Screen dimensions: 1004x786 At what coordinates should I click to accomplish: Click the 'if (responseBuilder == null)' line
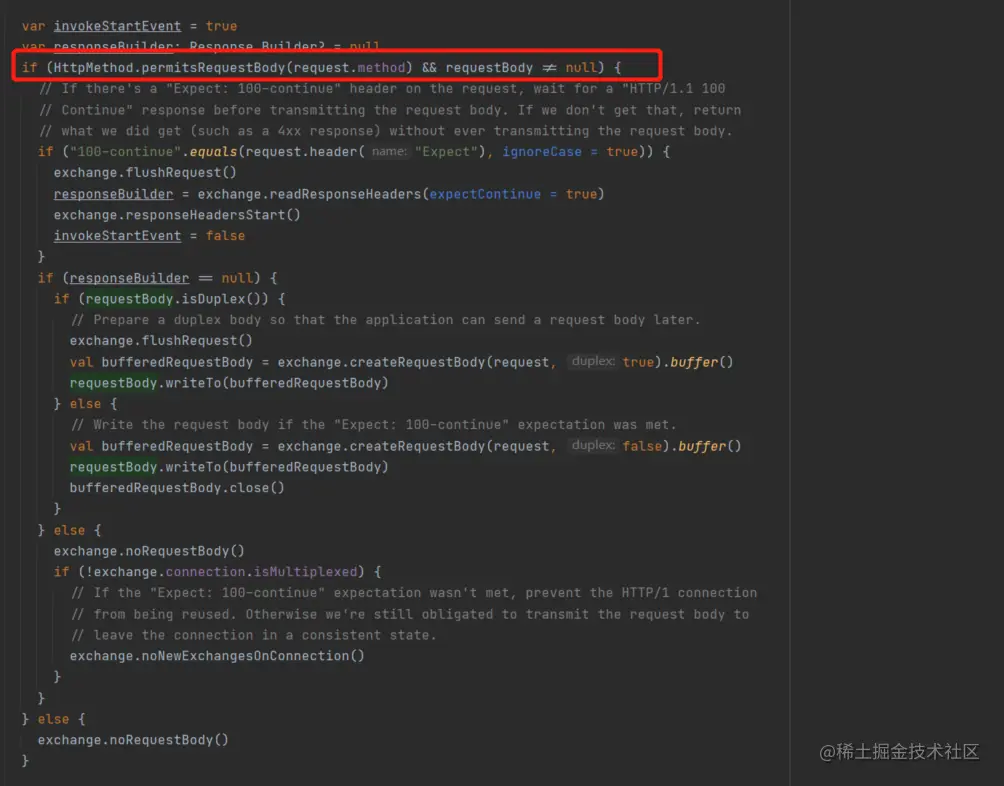point(158,278)
